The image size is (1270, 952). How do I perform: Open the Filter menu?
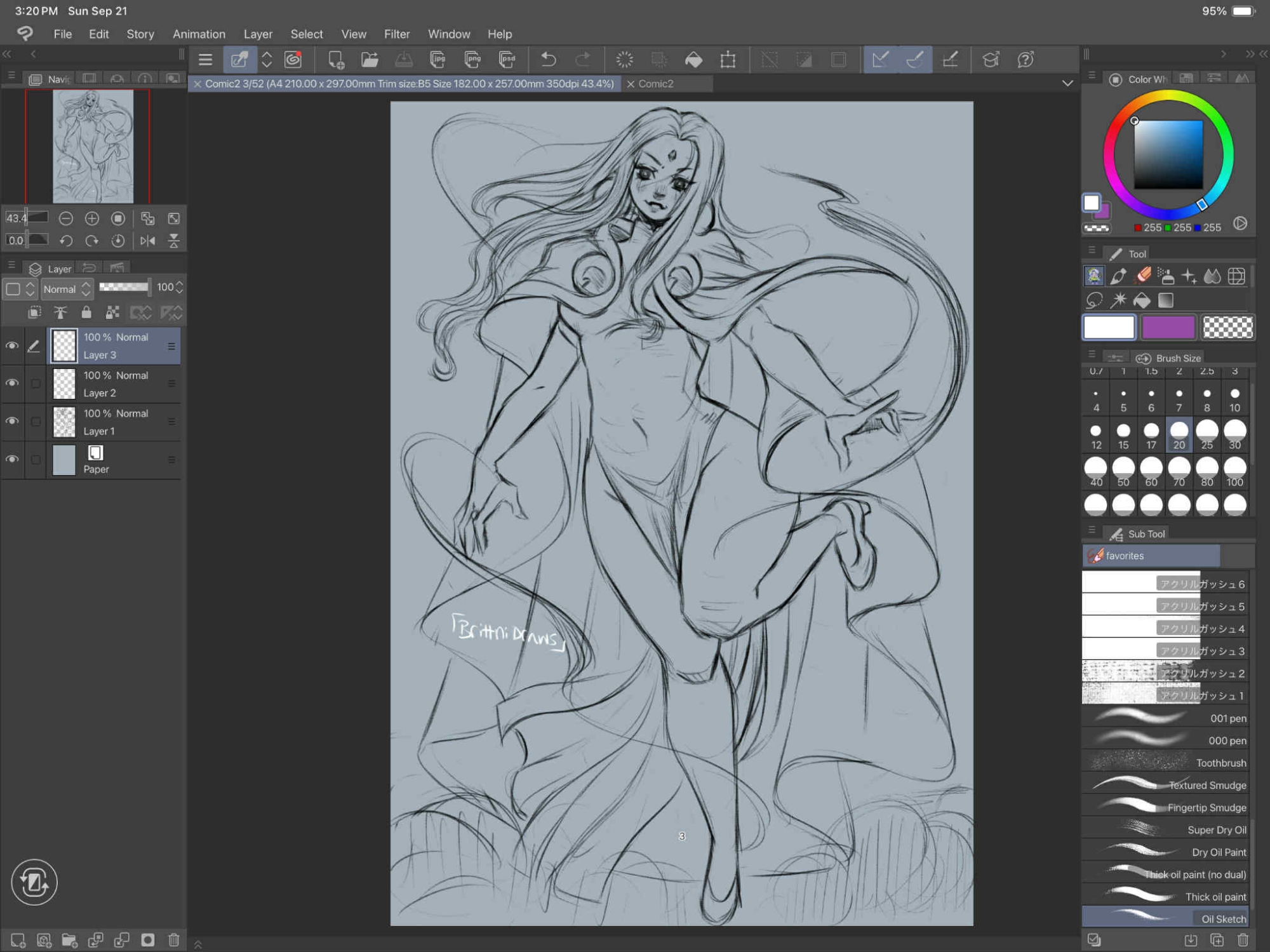tap(396, 34)
